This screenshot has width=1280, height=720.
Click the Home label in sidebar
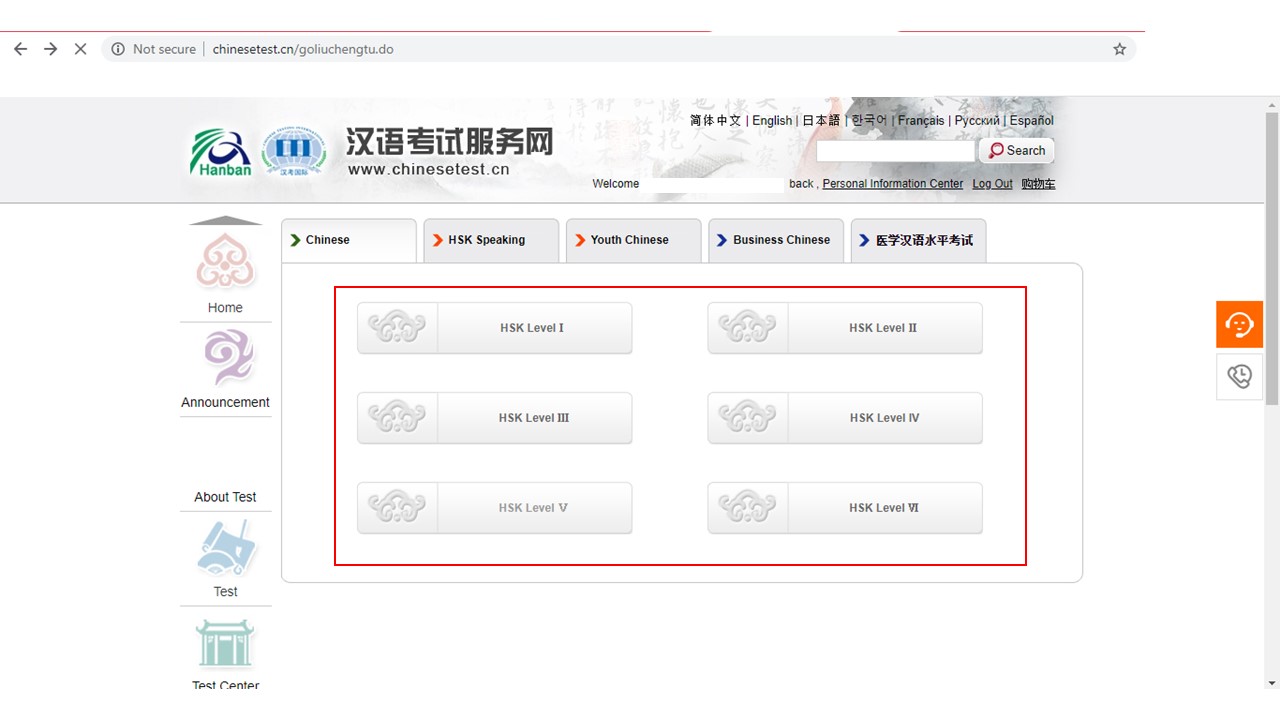coord(225,308)
